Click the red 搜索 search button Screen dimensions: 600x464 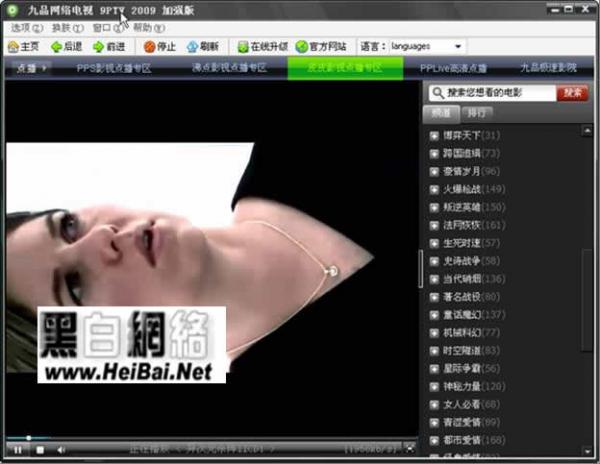pyautogui.click(x=572, y=93)
